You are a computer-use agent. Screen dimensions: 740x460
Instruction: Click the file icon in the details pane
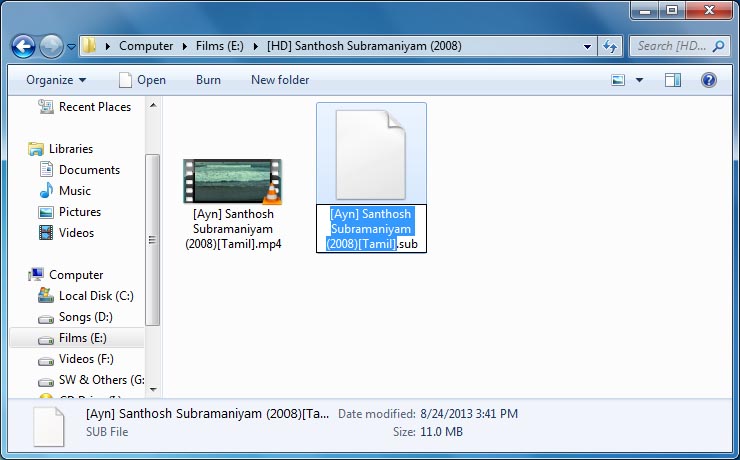(x=49, y=426)
